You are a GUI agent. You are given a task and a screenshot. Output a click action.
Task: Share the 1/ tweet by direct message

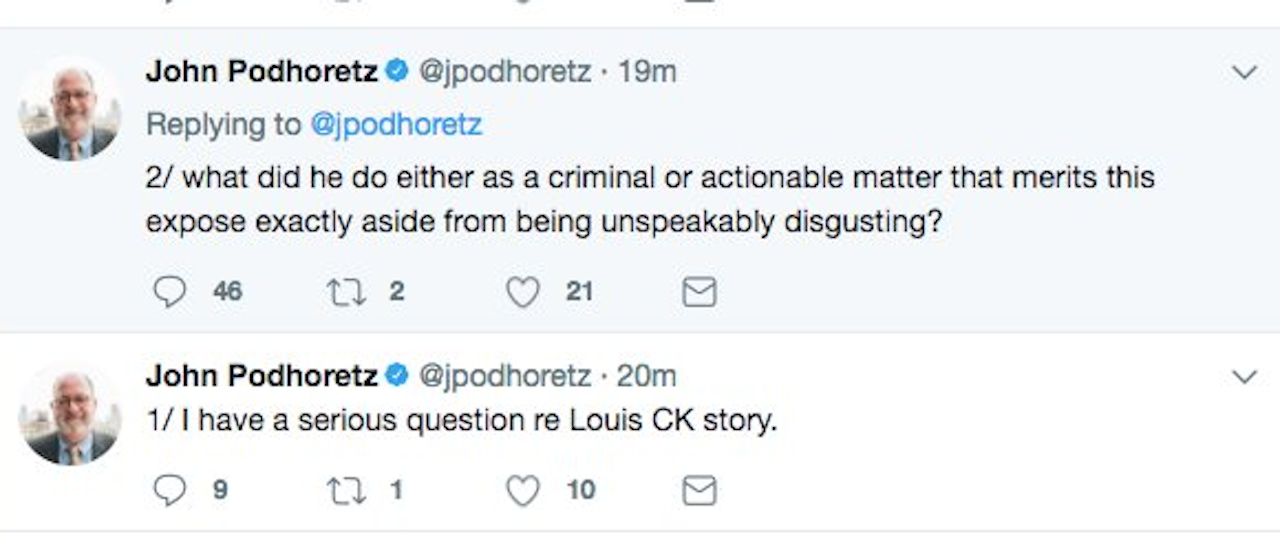(699, 489)
